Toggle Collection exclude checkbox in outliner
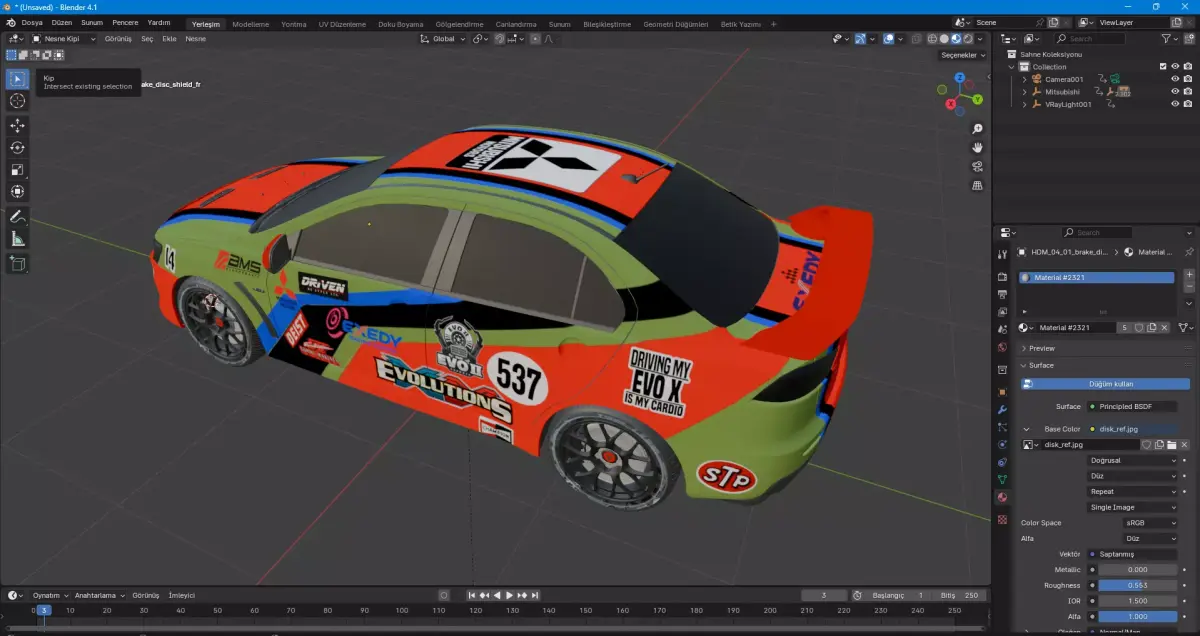This screenshot has height=636, width=1200. tap(1162, 67)
